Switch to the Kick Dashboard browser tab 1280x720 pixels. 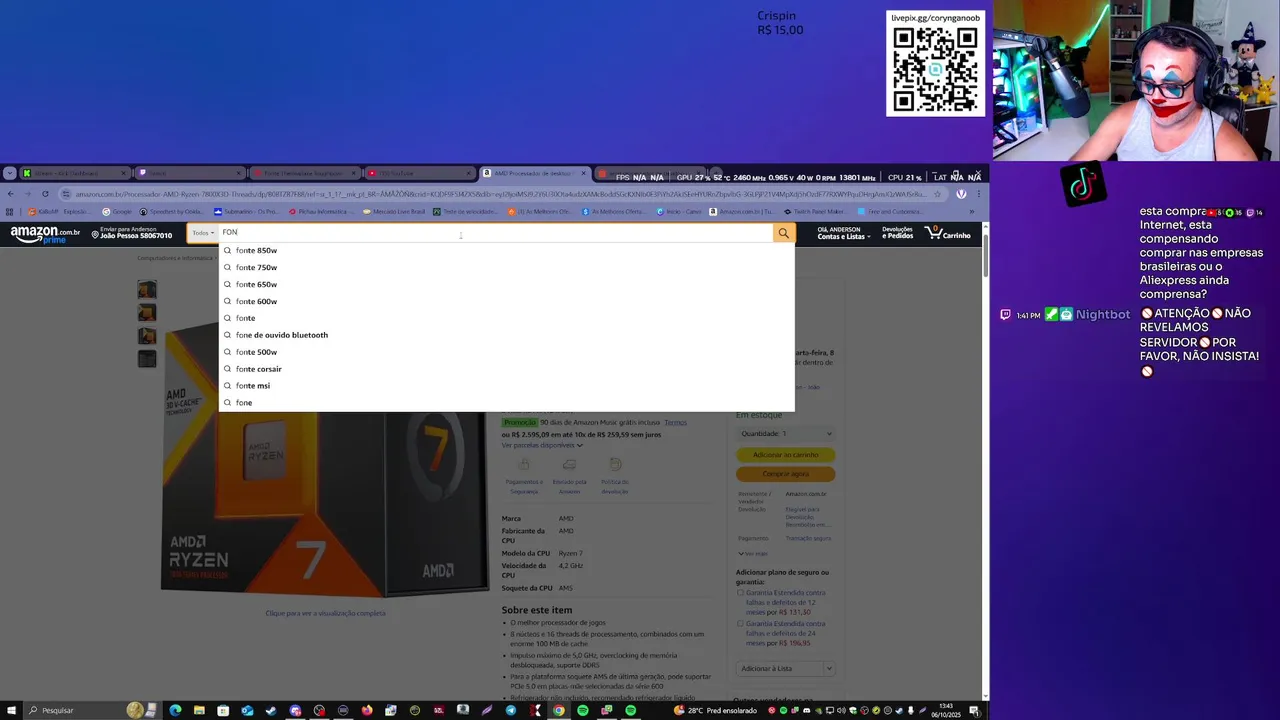point(75,173)
